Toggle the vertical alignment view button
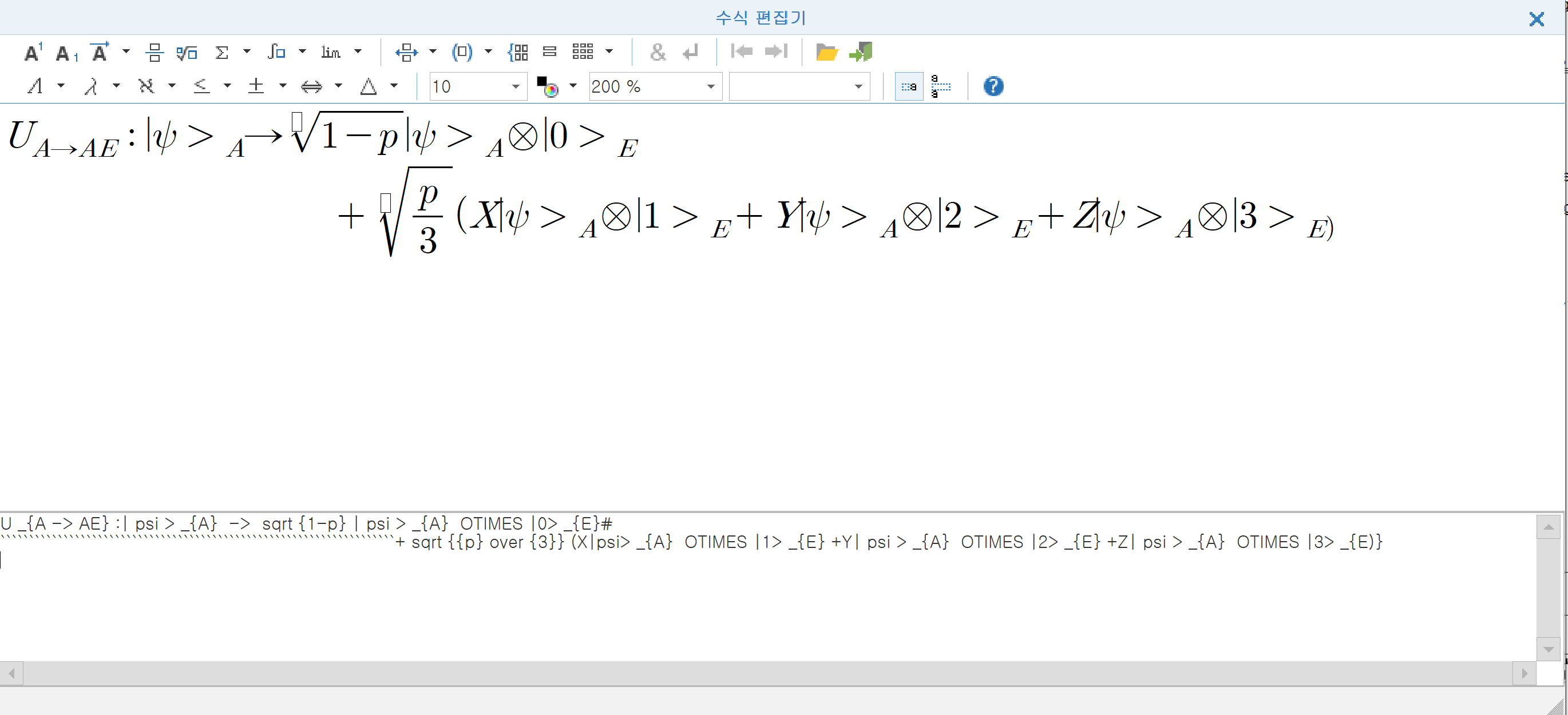This screenshot has width=1568, height=715. pos(940,86)
